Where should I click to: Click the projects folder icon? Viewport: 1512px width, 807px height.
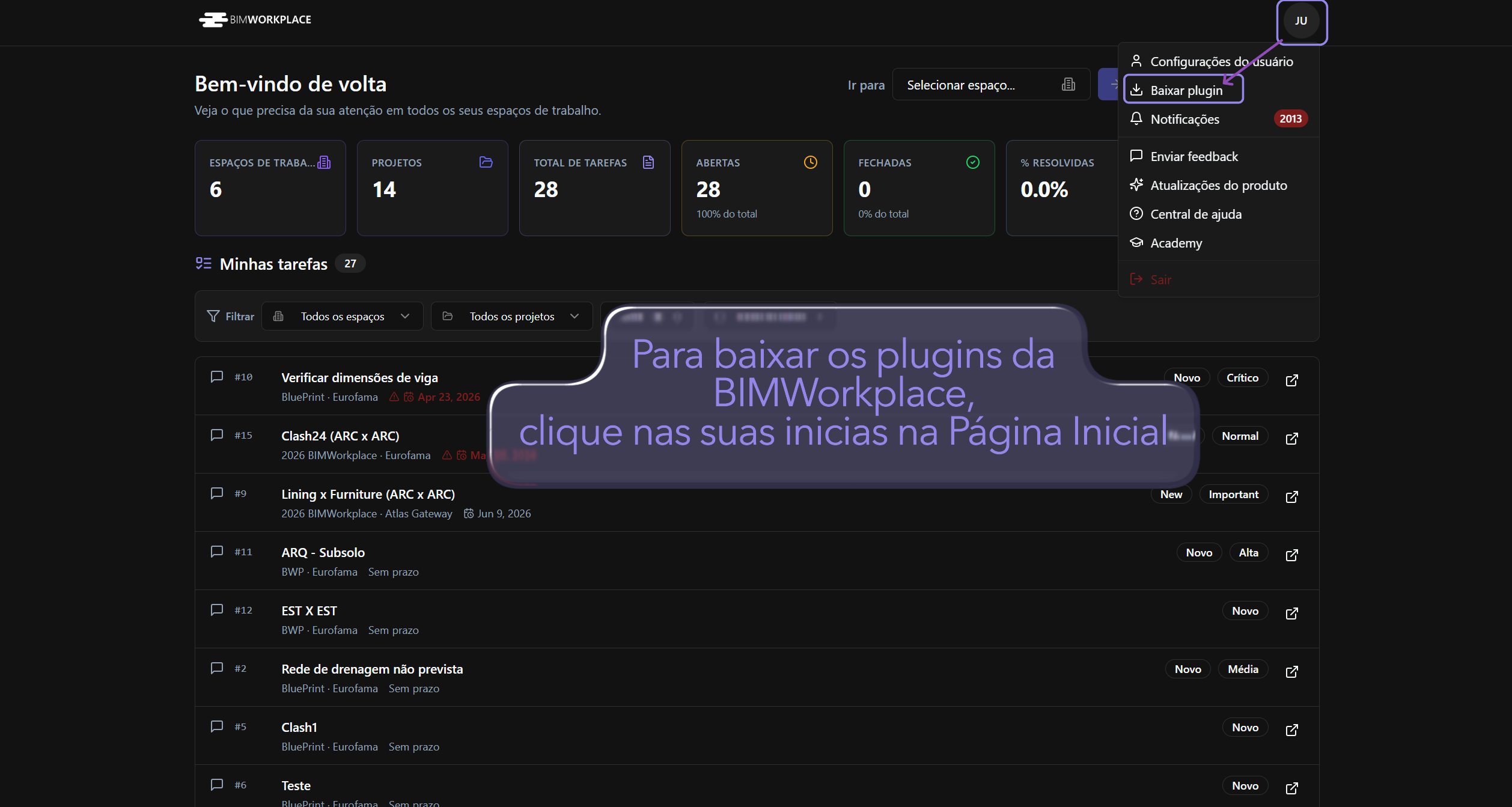pos(486,162)
